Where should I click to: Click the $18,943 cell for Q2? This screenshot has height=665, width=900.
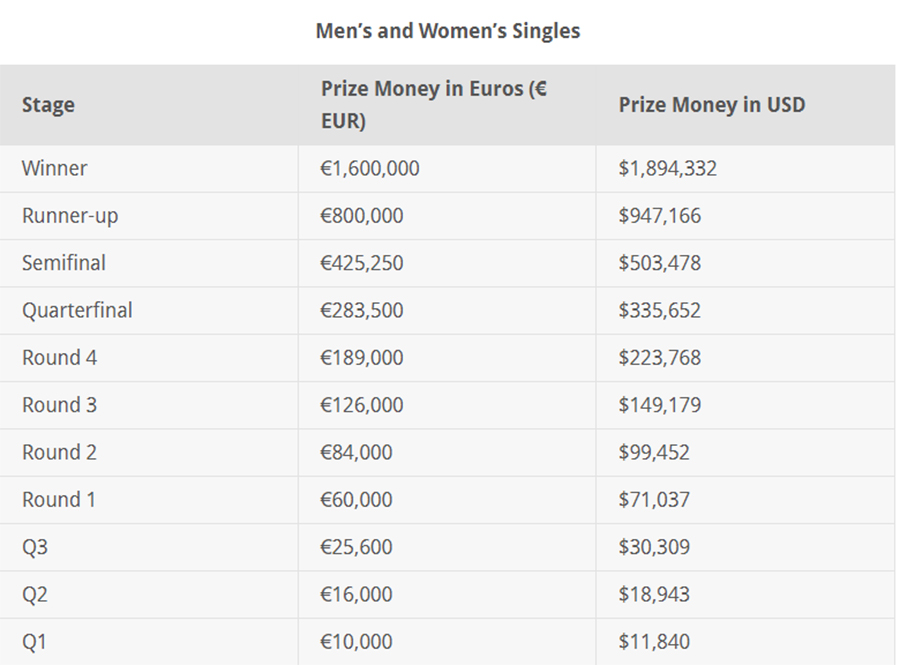pos(654,594)
